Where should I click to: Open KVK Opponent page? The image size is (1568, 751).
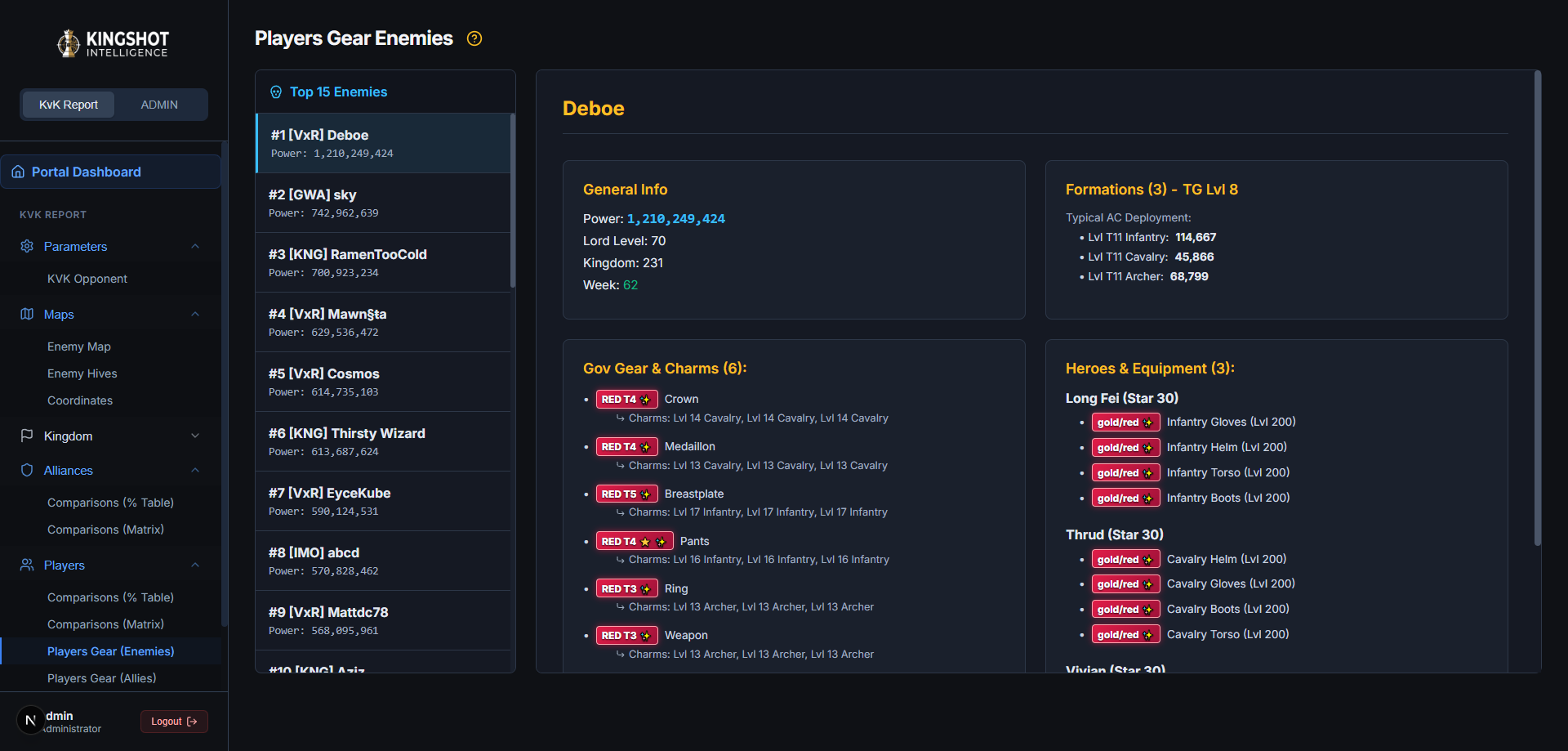87,279
